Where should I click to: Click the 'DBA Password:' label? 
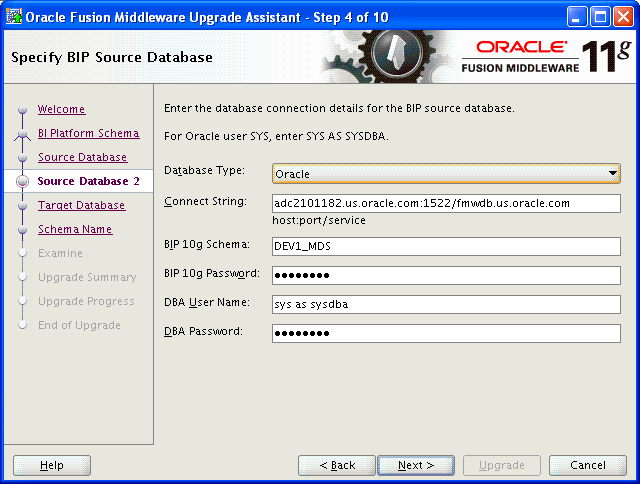coord(203,331)
